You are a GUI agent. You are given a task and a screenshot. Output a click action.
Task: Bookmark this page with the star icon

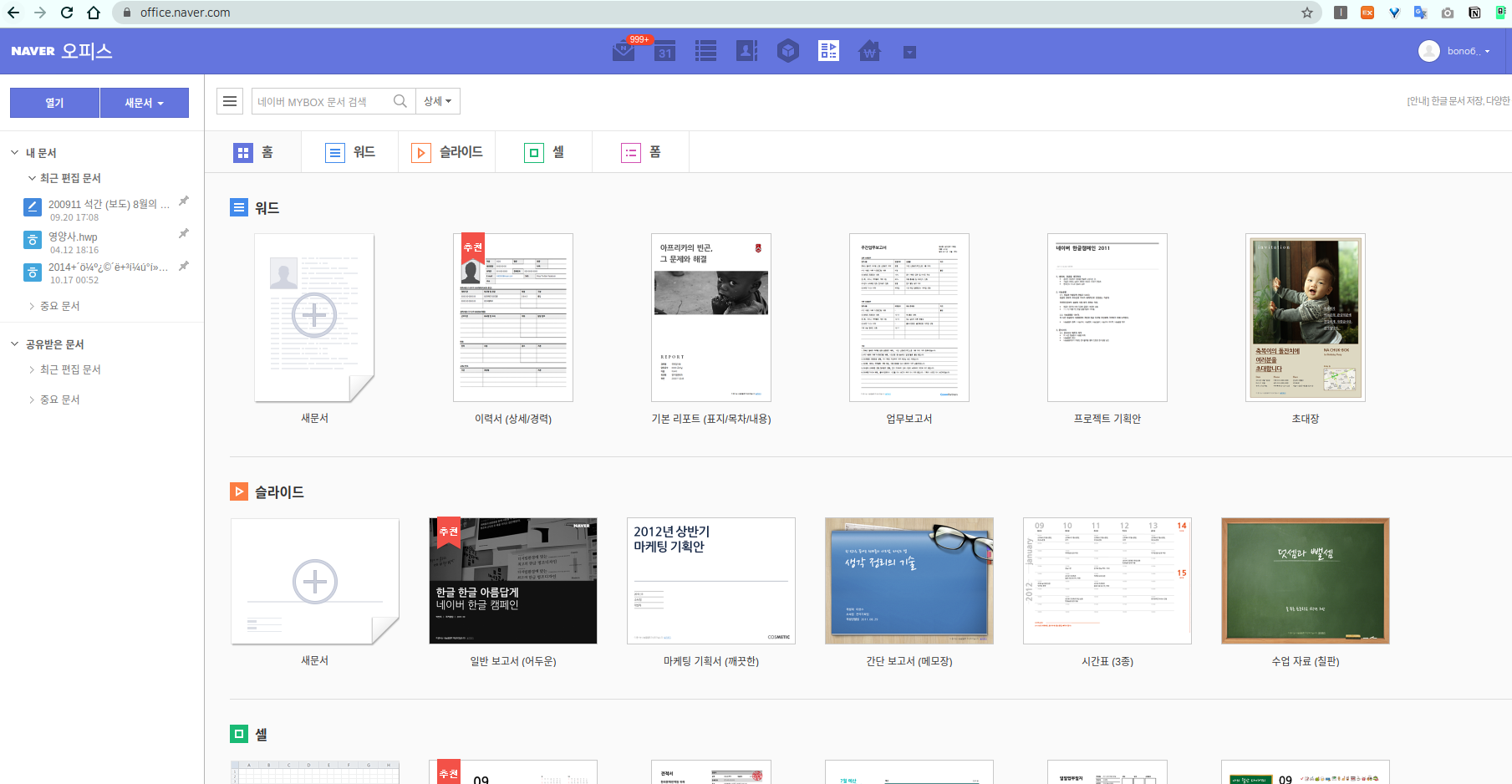pyautogui.click(x=1307, y=13)
